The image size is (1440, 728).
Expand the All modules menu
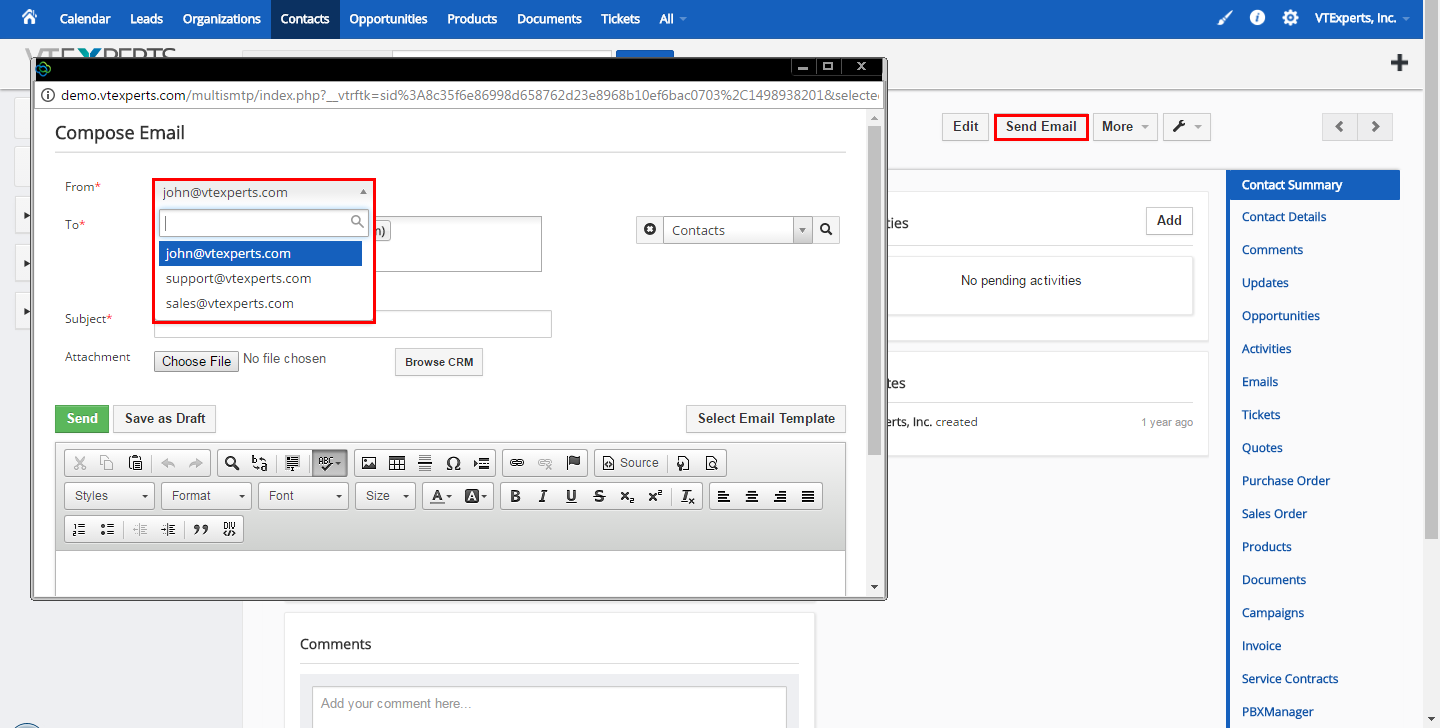click(673, 19)
